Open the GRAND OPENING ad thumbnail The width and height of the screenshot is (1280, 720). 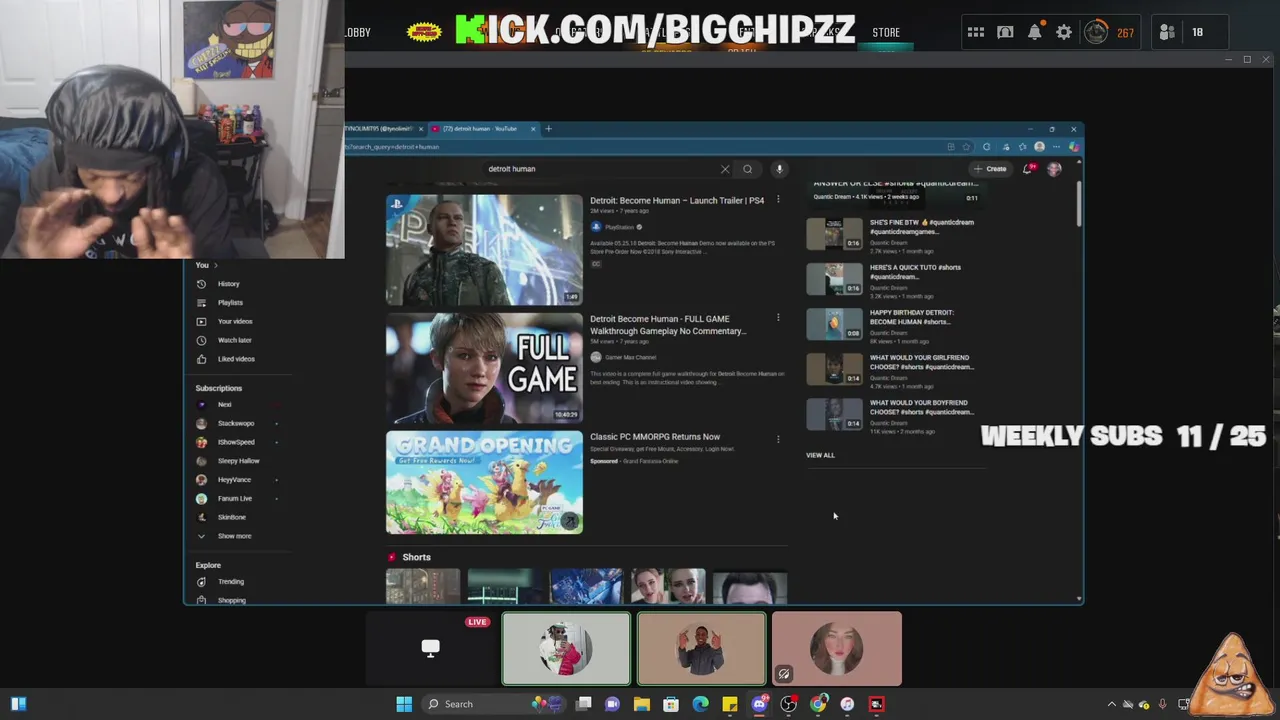click(x=484, y=482)
